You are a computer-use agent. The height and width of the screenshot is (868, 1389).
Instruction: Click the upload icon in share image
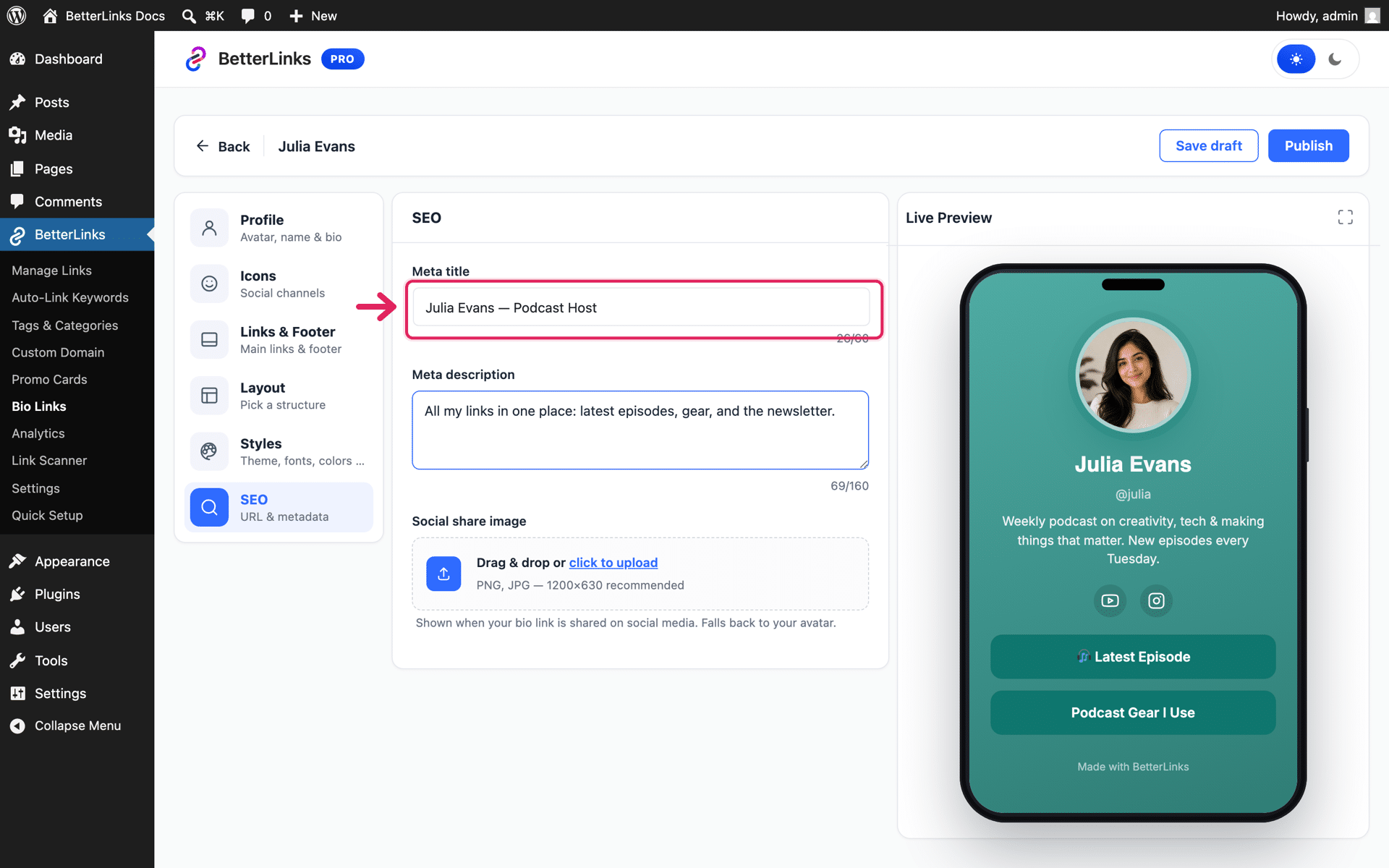(x=443, y=574)
